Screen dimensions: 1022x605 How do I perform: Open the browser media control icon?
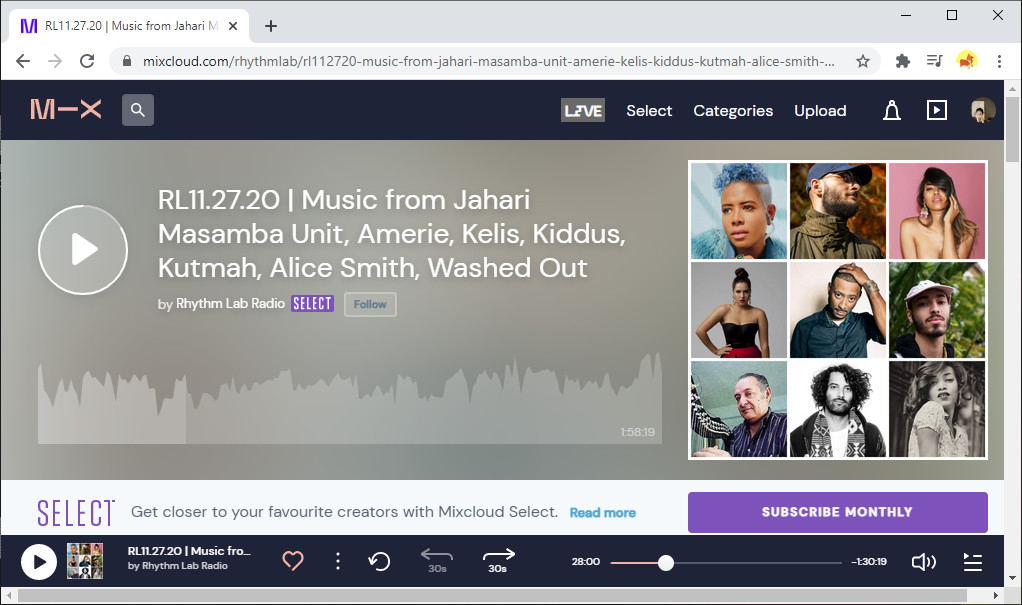click(x=935, y=61)
